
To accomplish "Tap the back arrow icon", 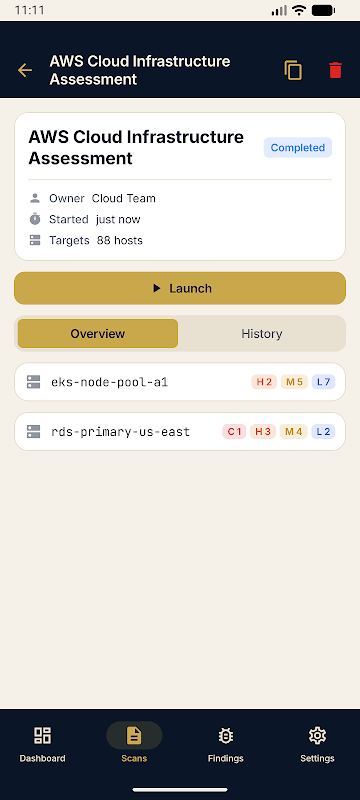I will tap(25, 70).
